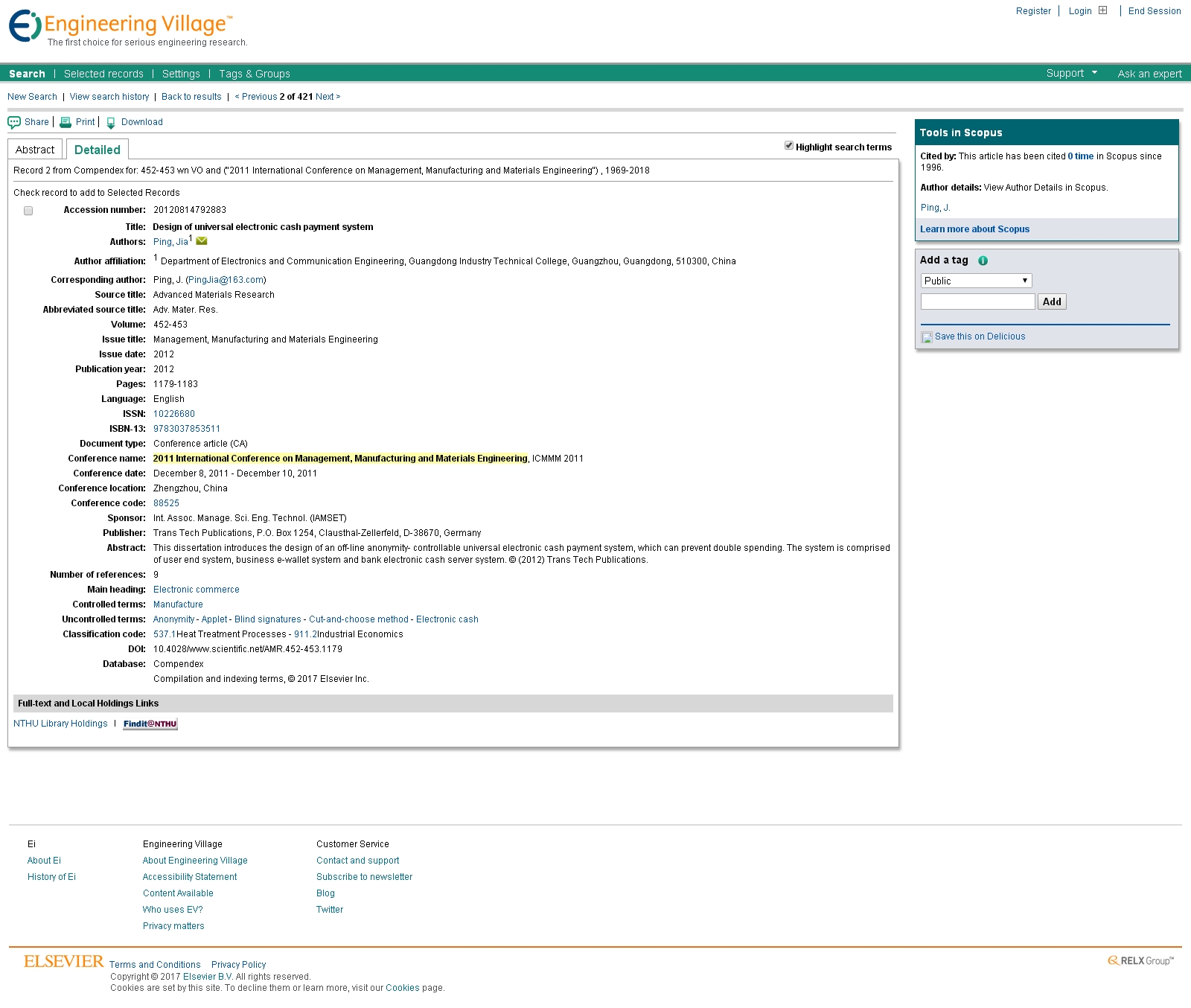The image size is (1191, 1008).
Task: Click PingJia@163.com email link
Action: click(x=226, y=280)
